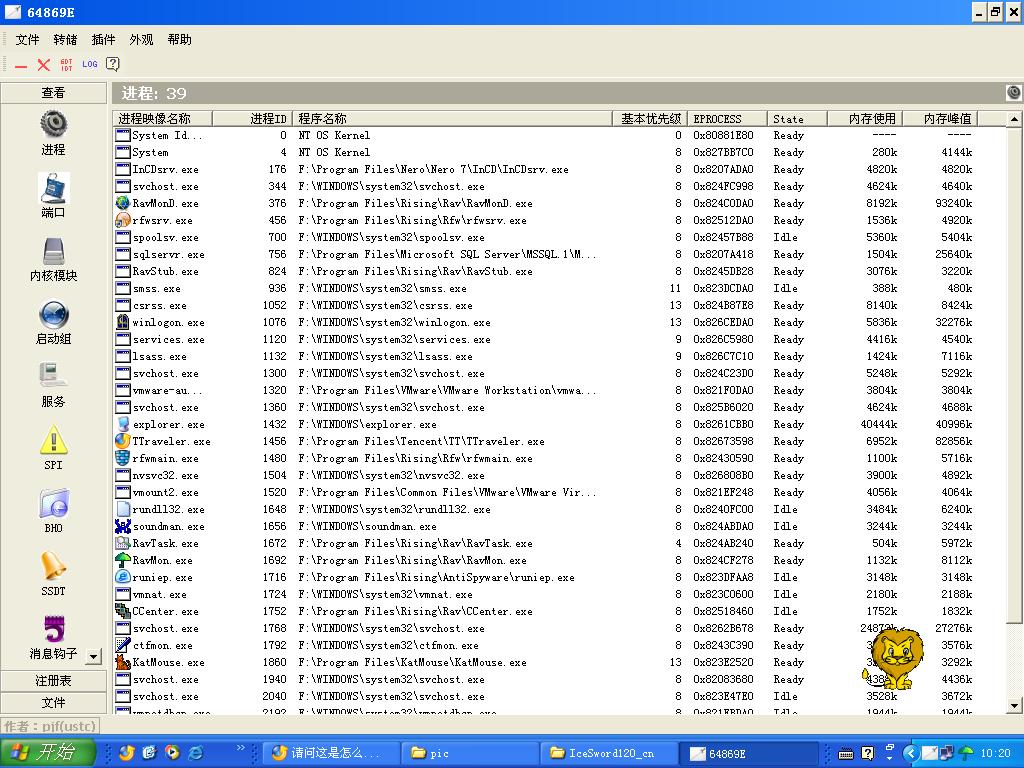Click the RavMon.exe umbrella icon

[122, 560]
